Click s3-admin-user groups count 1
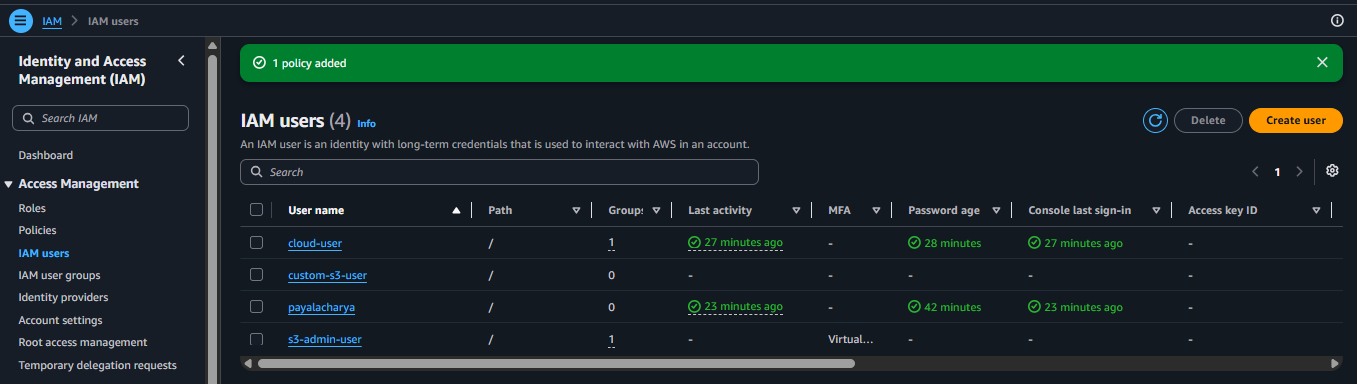This screenshot has height=384, width=1357. 611,339
